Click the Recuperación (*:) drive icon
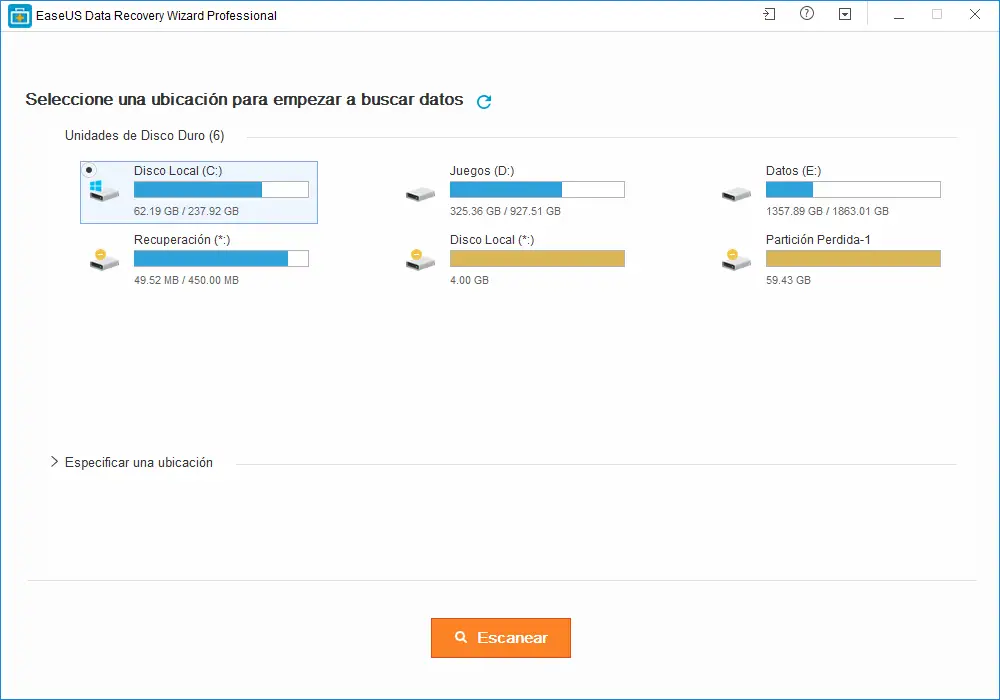The width and height of the screenshot is (1000, 700). pos(104,260)
